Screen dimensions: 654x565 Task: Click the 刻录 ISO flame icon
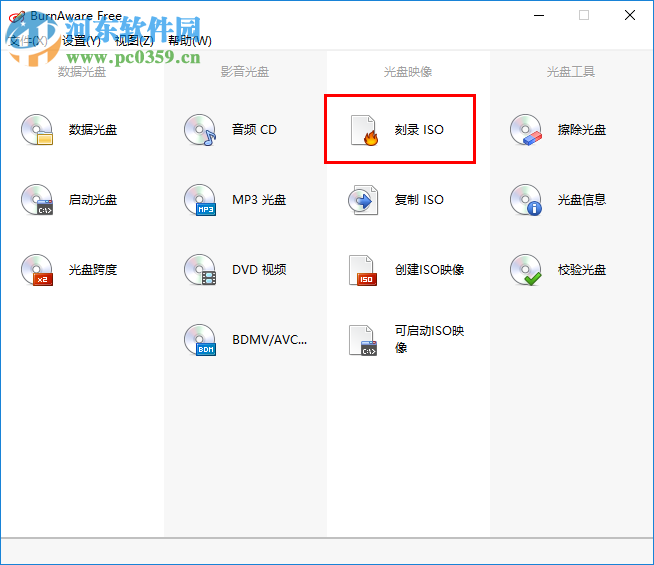click(x=364, y=130)
